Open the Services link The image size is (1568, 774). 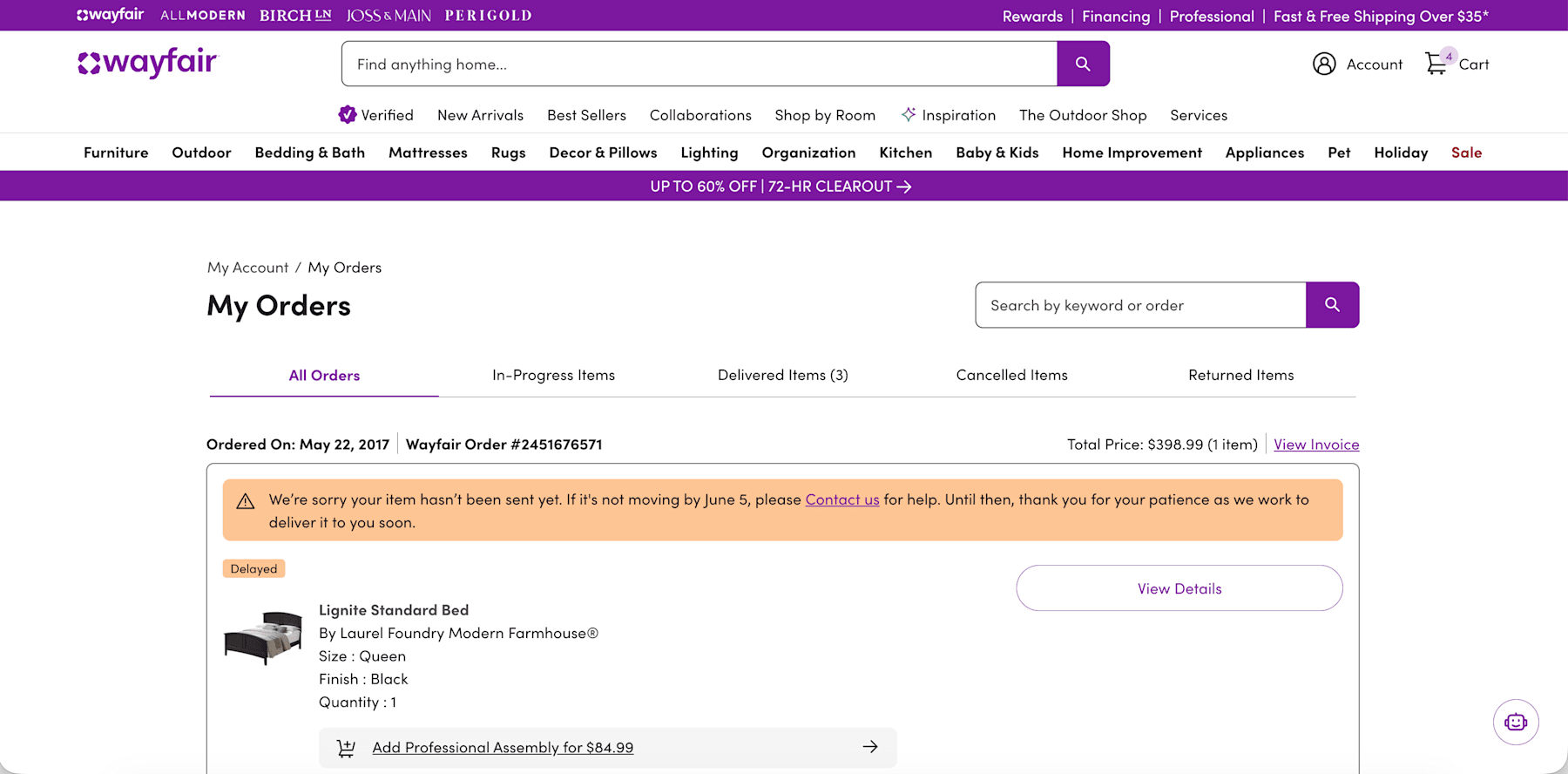1199,115
